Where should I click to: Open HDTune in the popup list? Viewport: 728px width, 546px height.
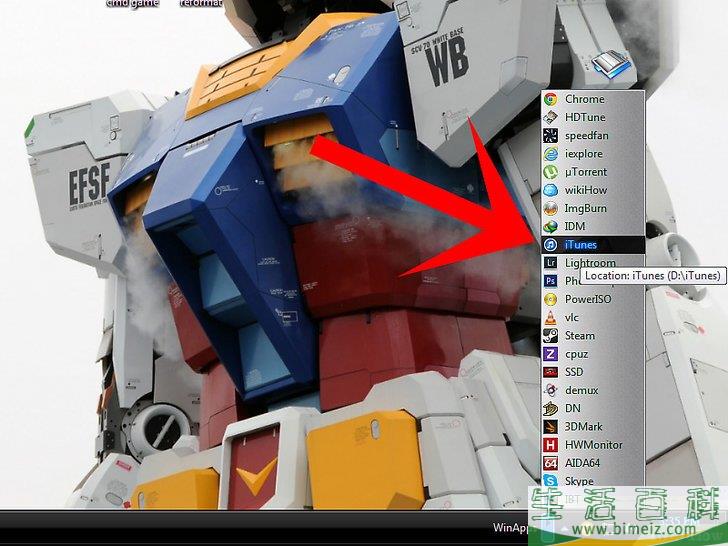[x=593, y=117]
